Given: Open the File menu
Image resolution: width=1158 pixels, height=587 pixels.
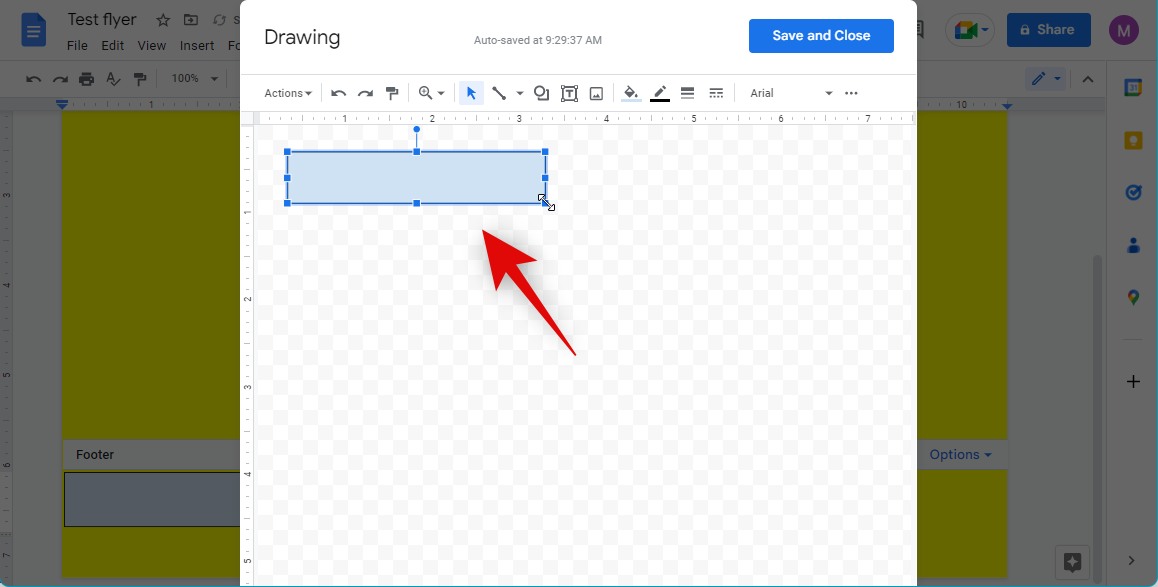Looking at the screenshot, I should [77, 45].
